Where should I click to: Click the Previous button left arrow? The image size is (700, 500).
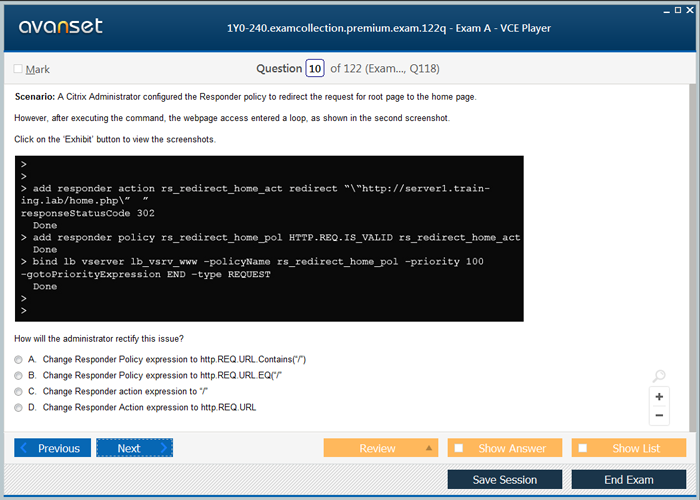pos(25,448)
